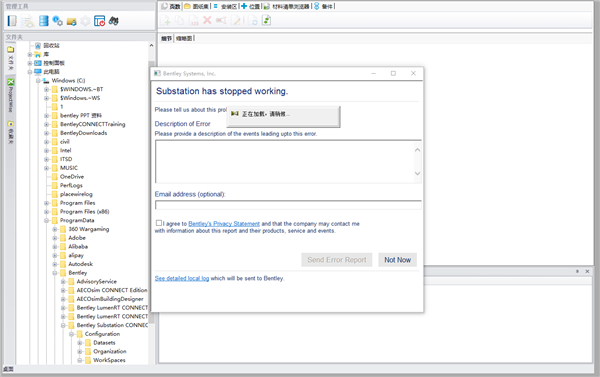Select the OneDrive folder in tree
Screen dimensions: 600x377
[x=72, y=177]
